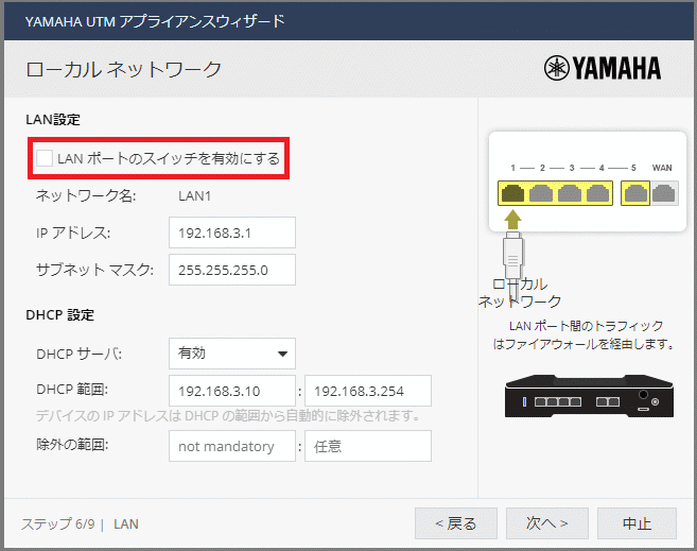The height and width of the screenshot is (551, 697).
Task: Click the DHCP range start field 192.168.3.10
Action: [232, 391]
